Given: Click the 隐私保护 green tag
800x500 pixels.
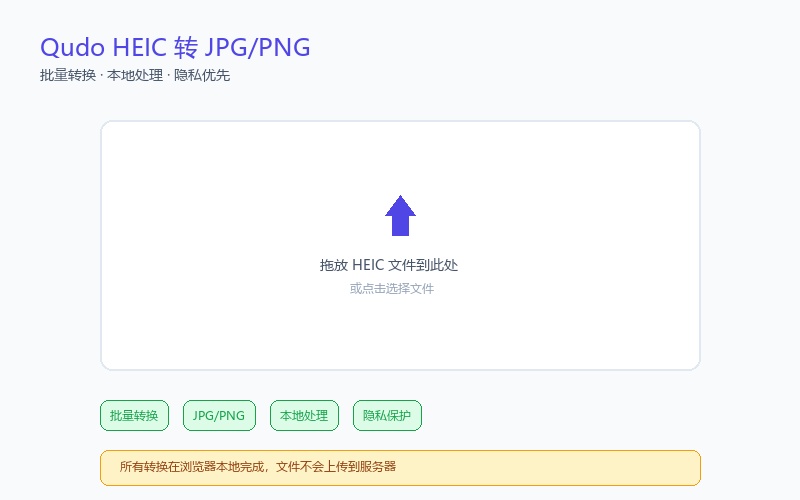Looking at the screenshot, I should [387, 415].
